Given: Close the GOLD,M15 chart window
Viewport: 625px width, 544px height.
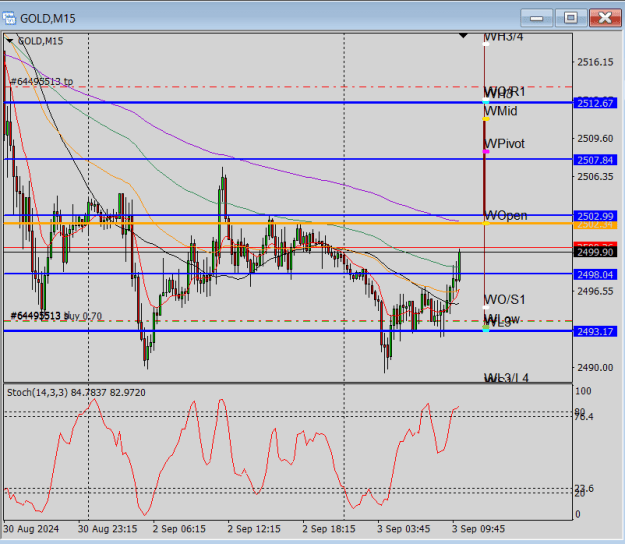Looking at the screenshot, I should pyautogui.click(x=605, y=18).
